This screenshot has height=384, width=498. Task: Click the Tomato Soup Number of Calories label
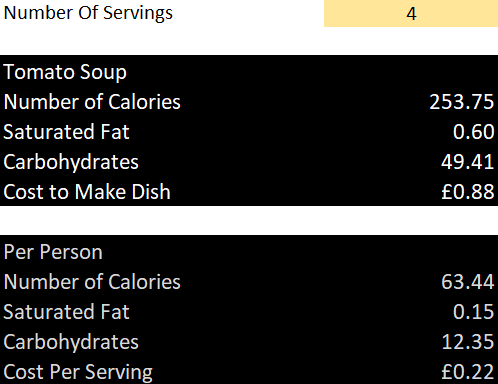pyautogui.click(x=92, y=102)
